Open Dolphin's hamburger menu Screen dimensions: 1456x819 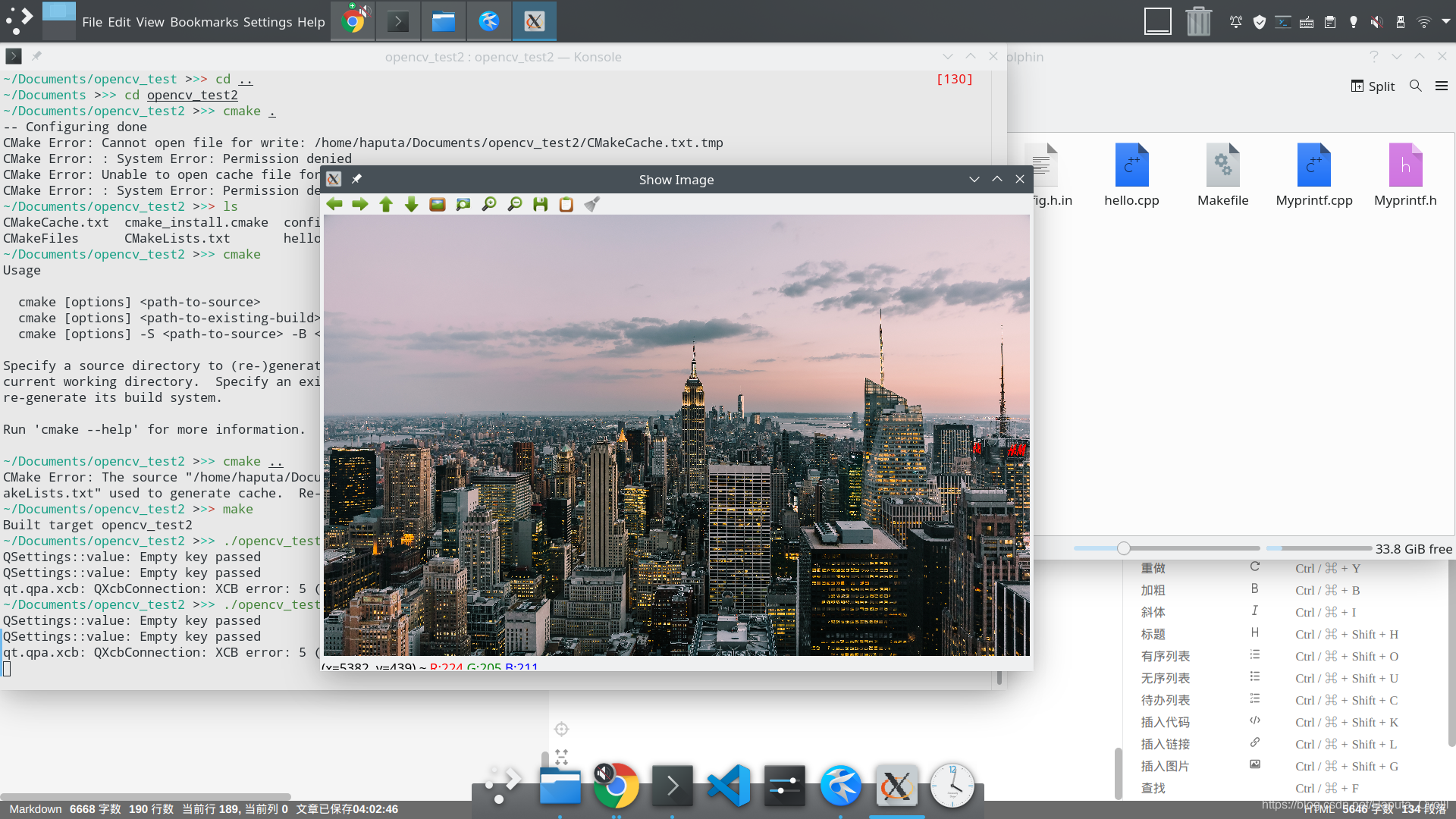1442,86
